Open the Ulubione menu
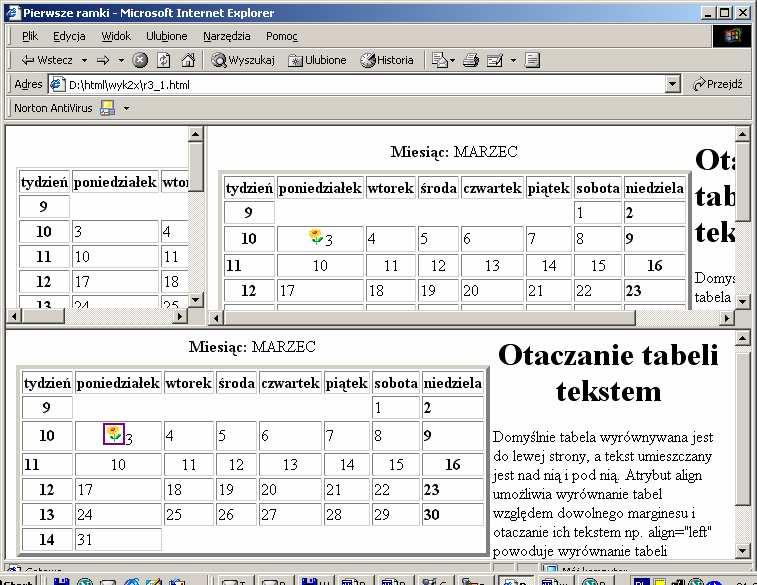The width and height of the screenshot is (757, 585). click(x=167, y=36)
